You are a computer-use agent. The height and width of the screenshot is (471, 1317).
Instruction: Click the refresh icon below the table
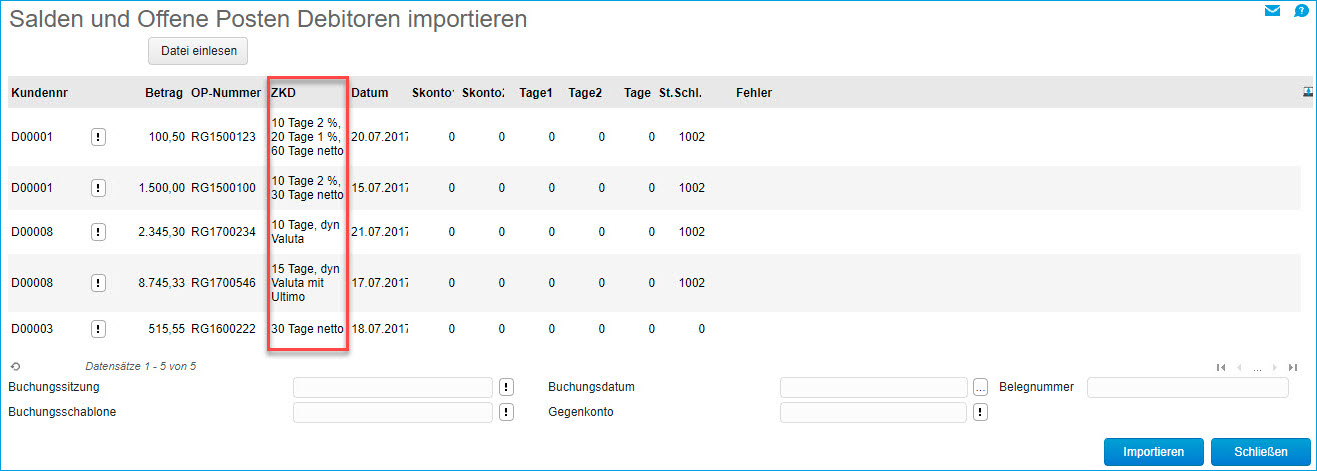click(15, 367)
